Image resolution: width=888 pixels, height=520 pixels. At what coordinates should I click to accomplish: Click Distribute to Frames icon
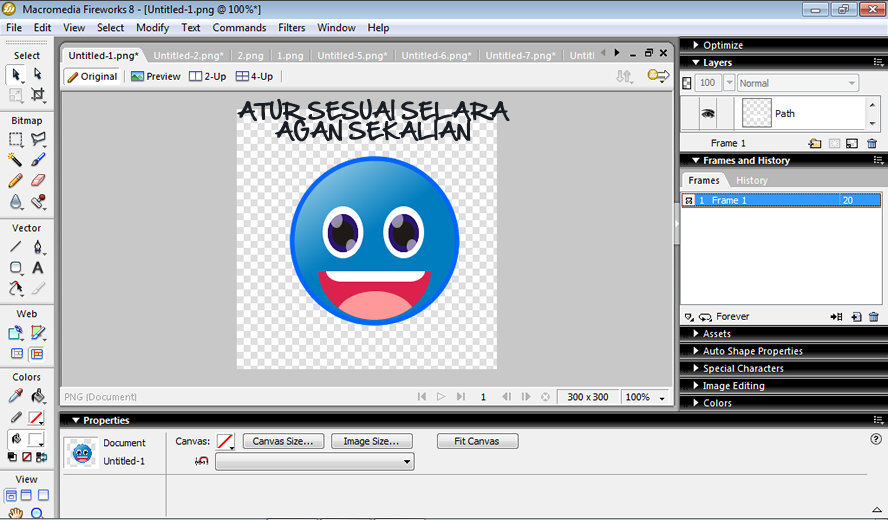pyautogui.click(x=836, y=317)
